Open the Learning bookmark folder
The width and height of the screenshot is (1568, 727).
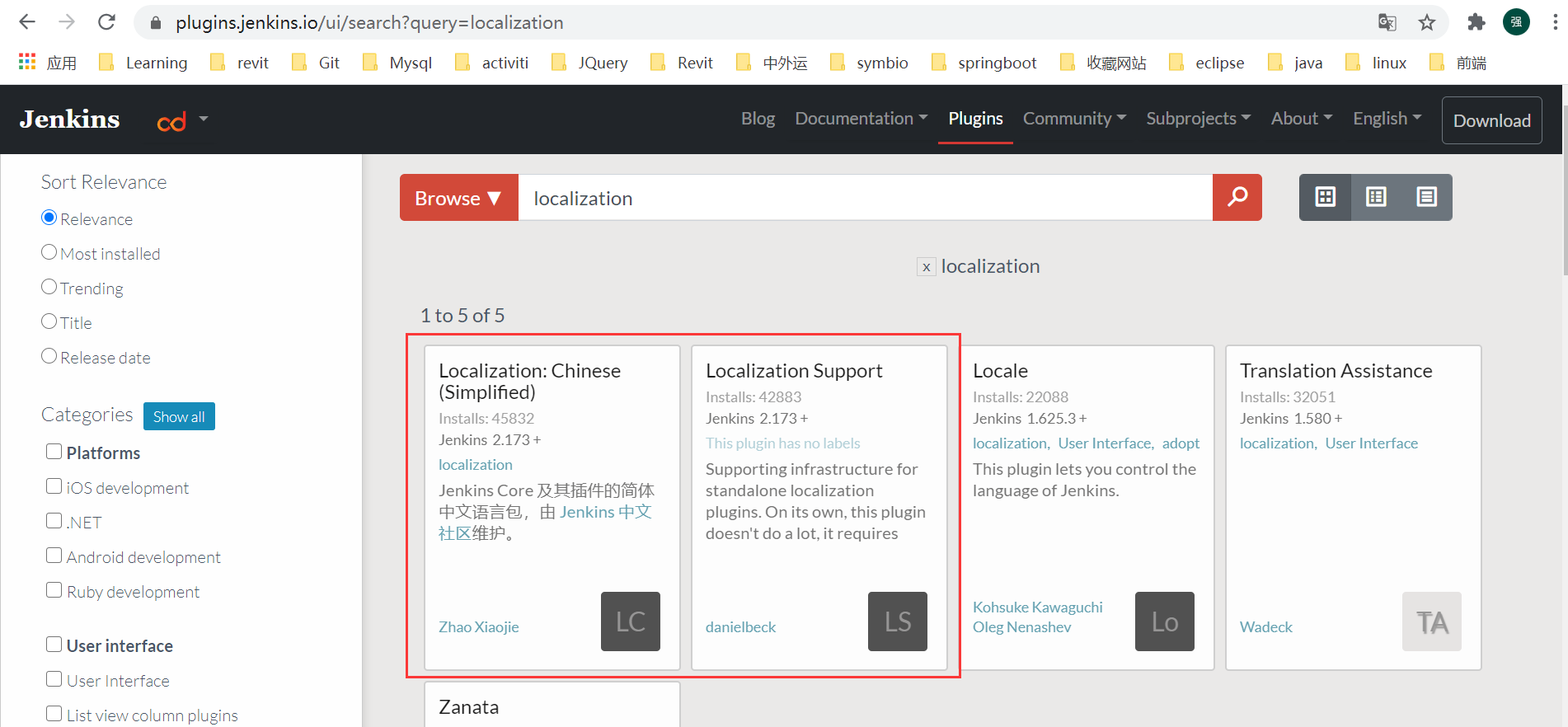[143, 63]
